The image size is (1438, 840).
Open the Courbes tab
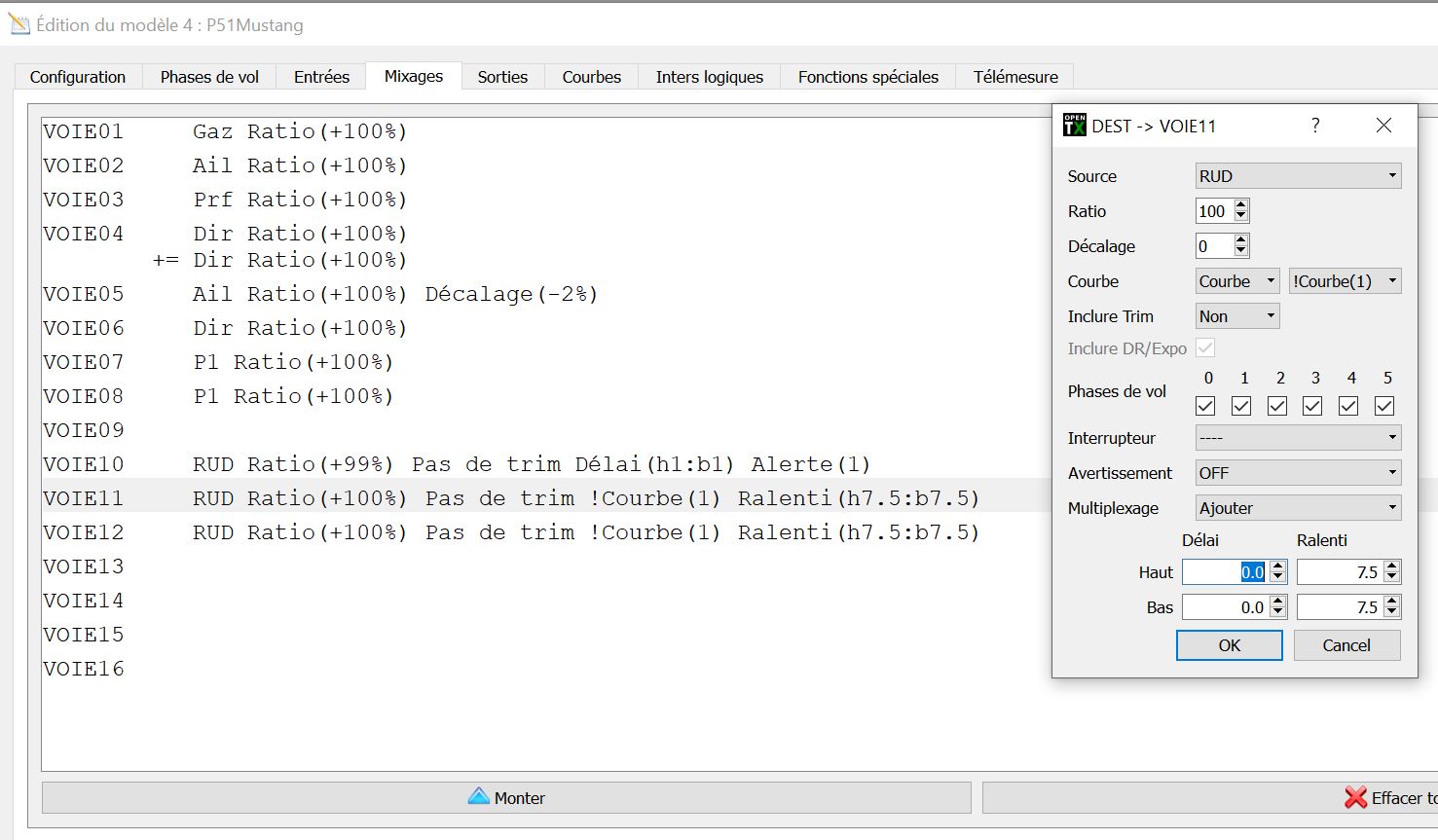click(x=590, y=76)
